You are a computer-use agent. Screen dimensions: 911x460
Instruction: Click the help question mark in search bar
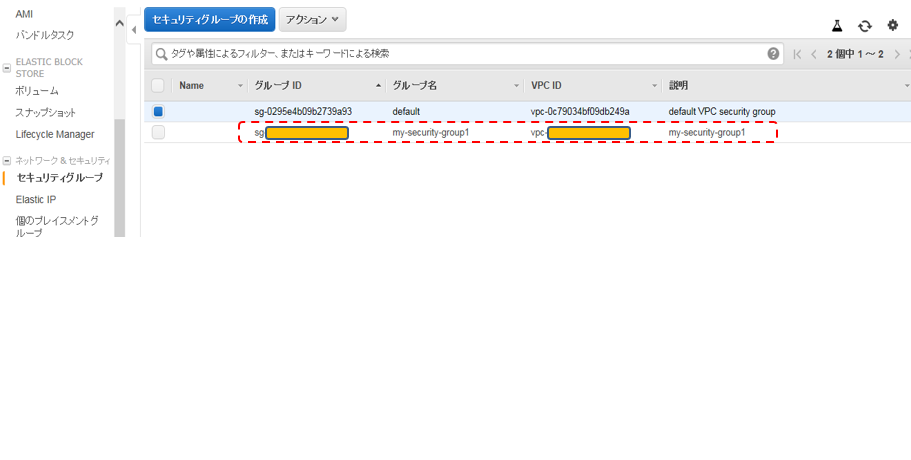tap(773, 54)
